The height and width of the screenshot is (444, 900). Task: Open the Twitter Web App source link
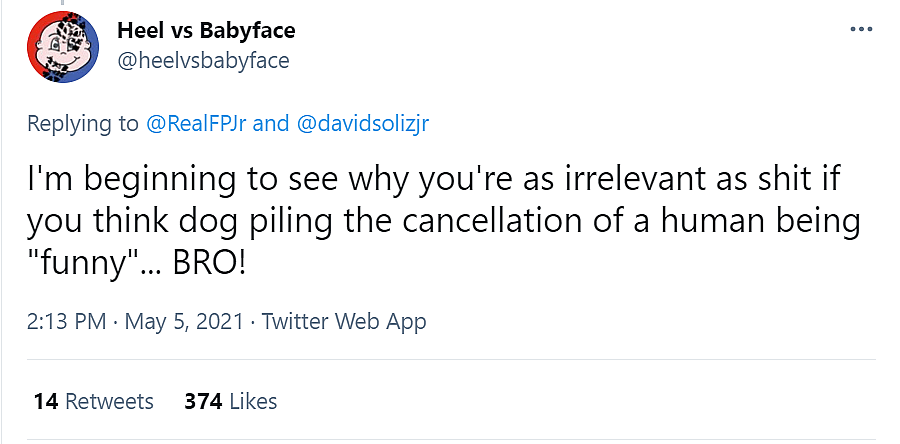[x=344, y=322]
